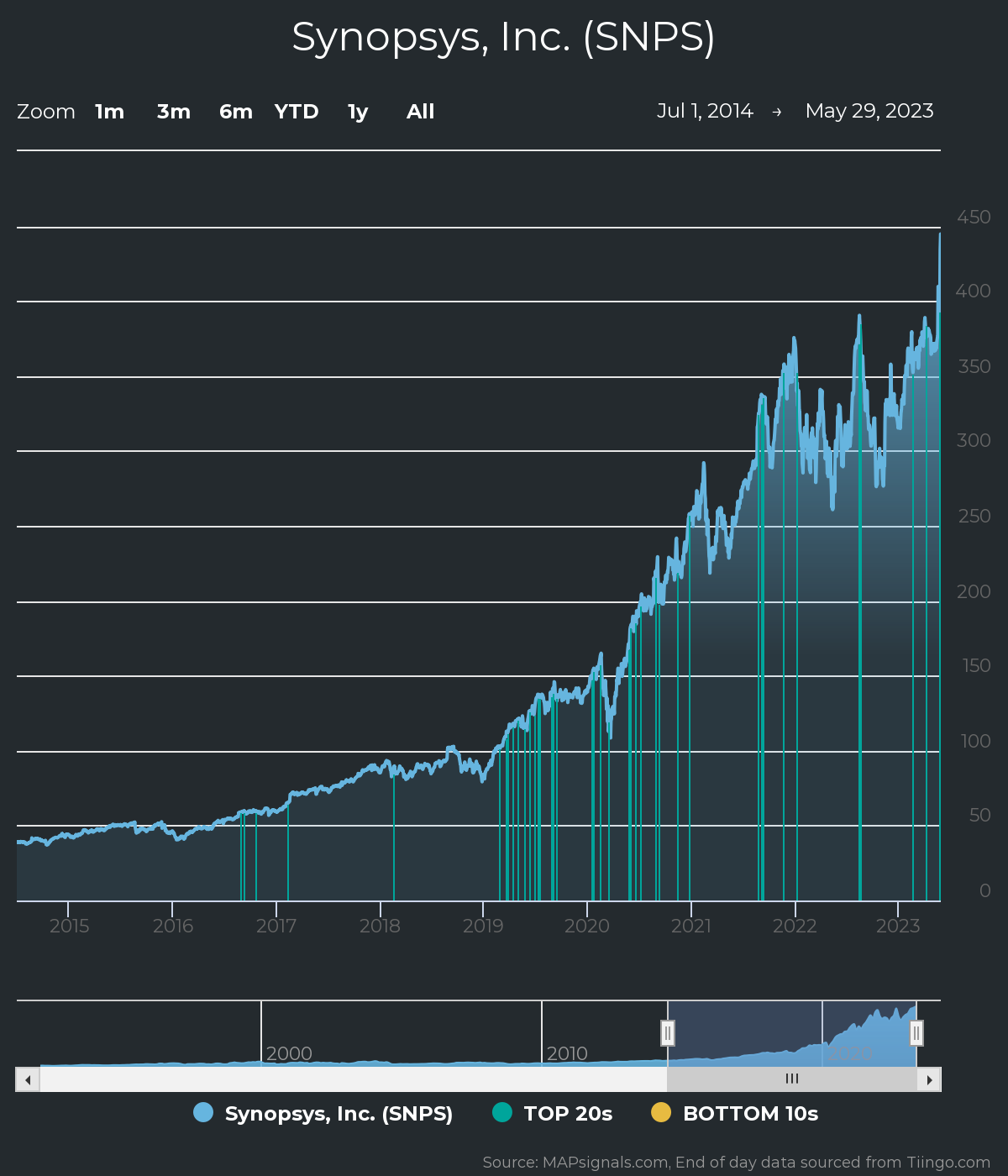Click the 2021 x-axis label
This screenshot has height=1176, width=1008.
click(691, 926)
